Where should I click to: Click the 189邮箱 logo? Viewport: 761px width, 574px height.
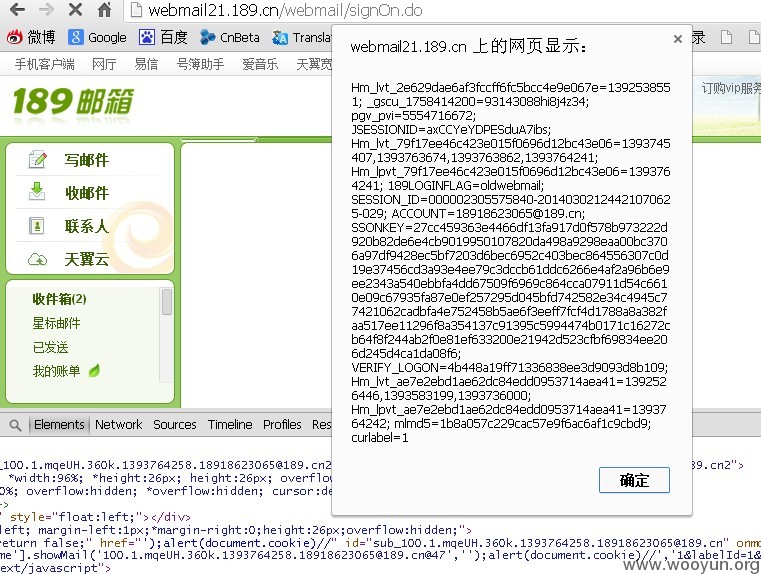(x=73, y=101)
